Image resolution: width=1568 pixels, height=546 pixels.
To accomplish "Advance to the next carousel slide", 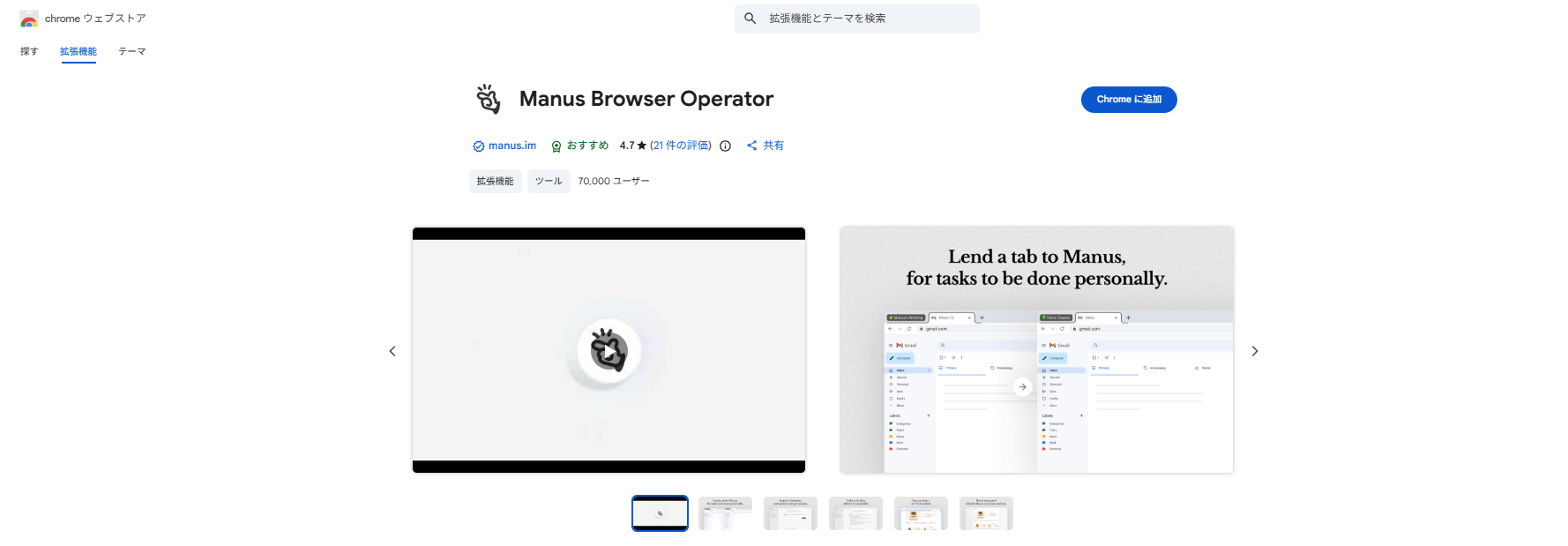I will point(1255,351).
